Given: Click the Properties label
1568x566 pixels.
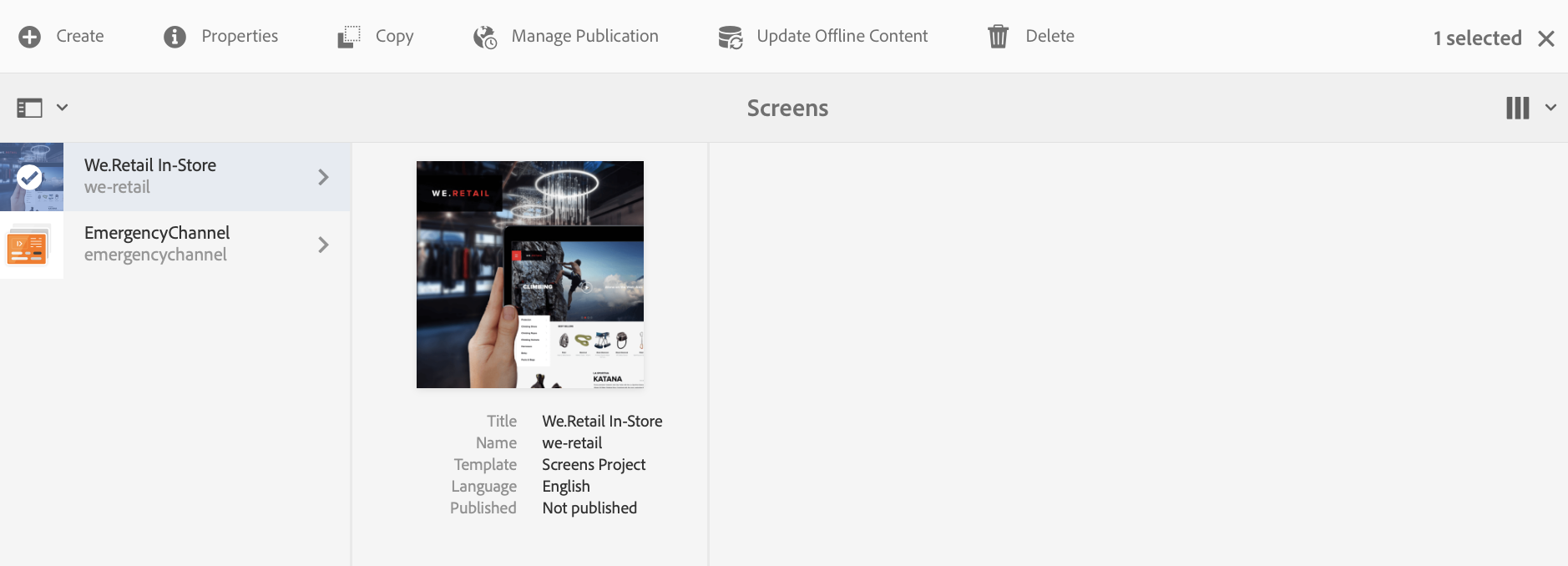Looking at the screenshot, I should pyautogui.click(x=240, y=36).
